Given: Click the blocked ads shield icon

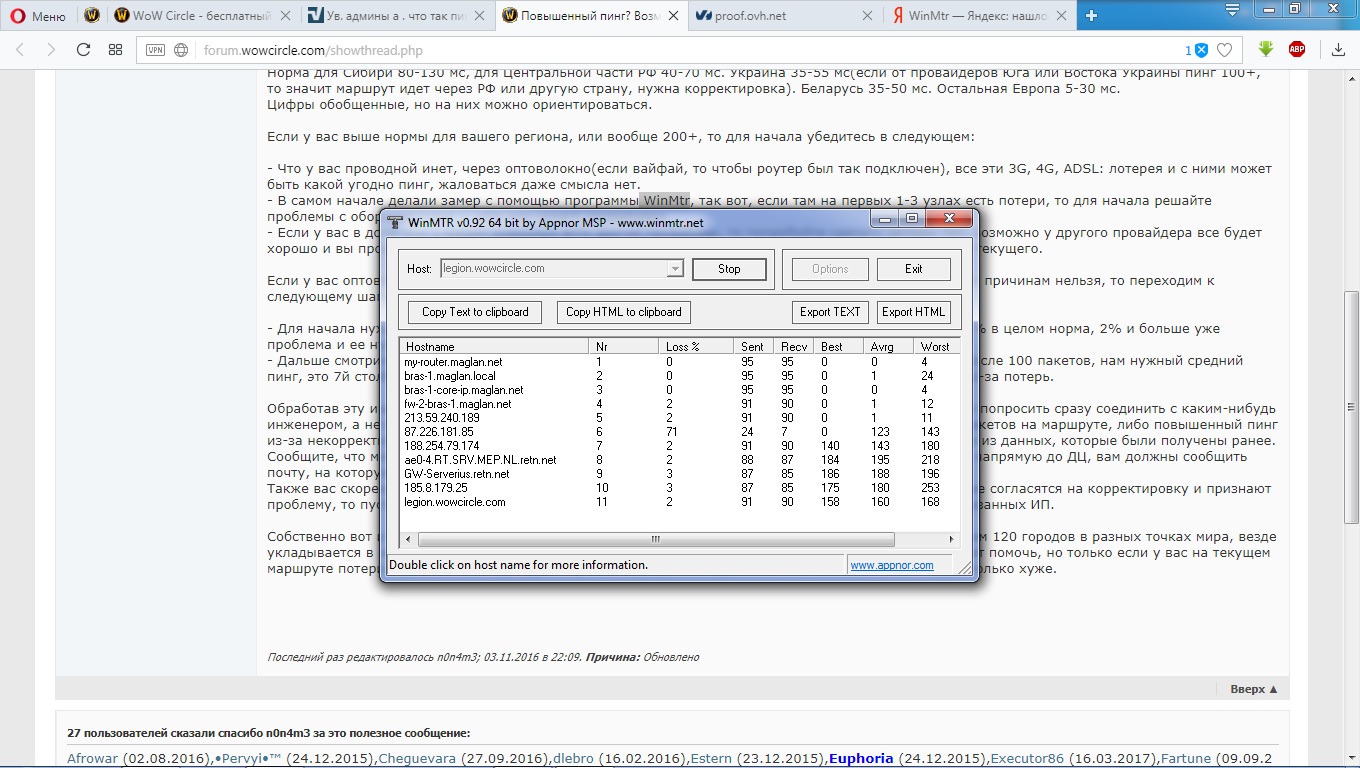Looking at the screenshot, I should (1201, 50).
